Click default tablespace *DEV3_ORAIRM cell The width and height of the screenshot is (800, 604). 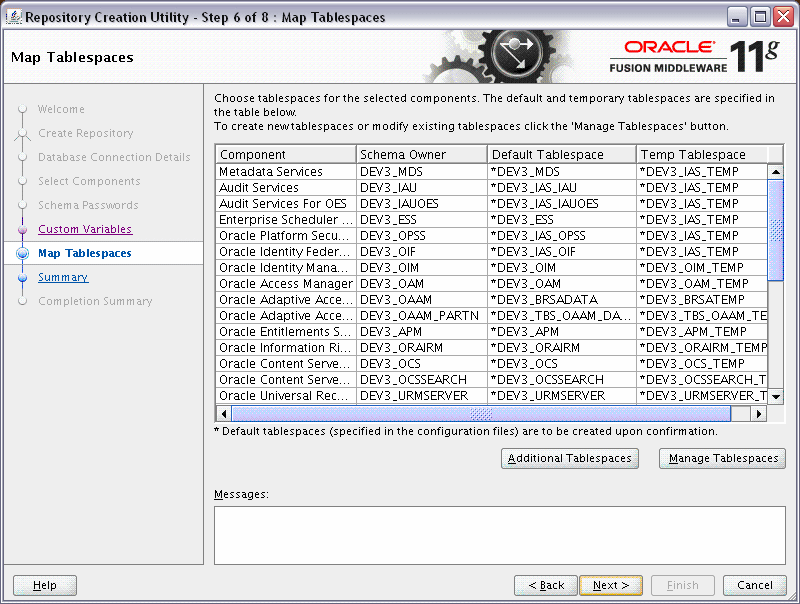click(x=562, y=348)
